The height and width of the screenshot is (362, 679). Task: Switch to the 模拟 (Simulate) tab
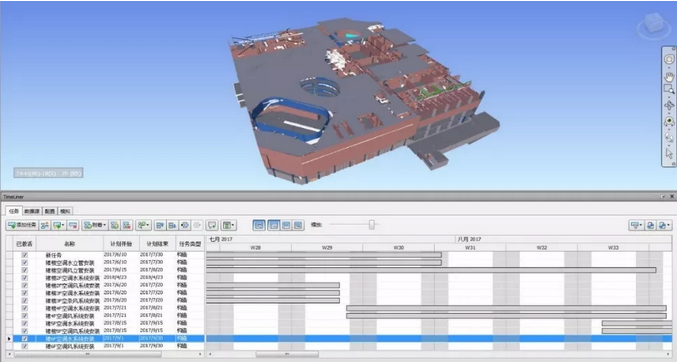click(x=65, y=211)
